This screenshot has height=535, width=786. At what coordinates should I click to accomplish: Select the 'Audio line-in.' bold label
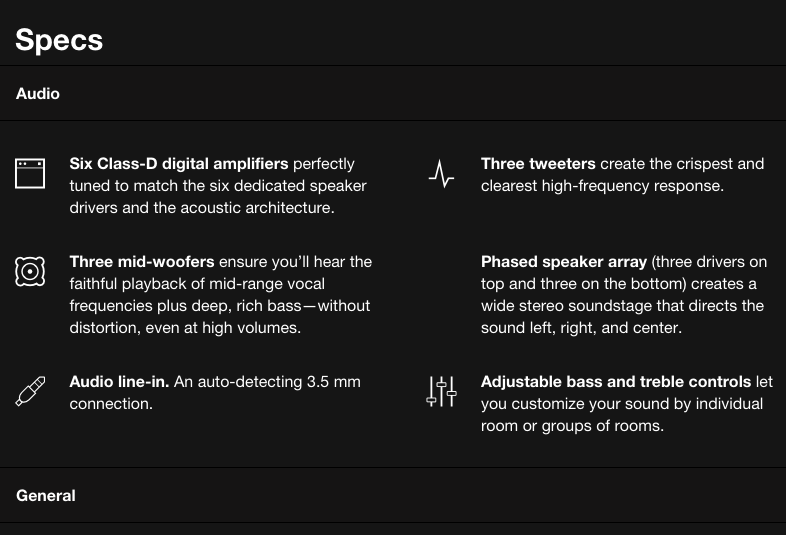[x=119, y=382]
